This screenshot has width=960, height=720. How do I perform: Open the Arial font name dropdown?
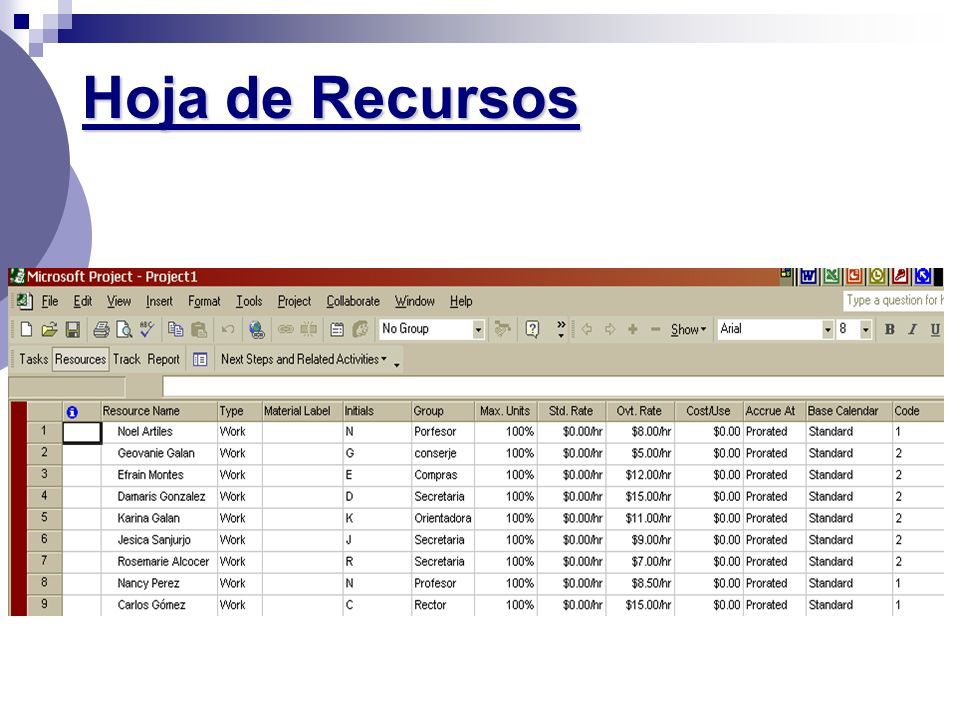click(827, 330)
